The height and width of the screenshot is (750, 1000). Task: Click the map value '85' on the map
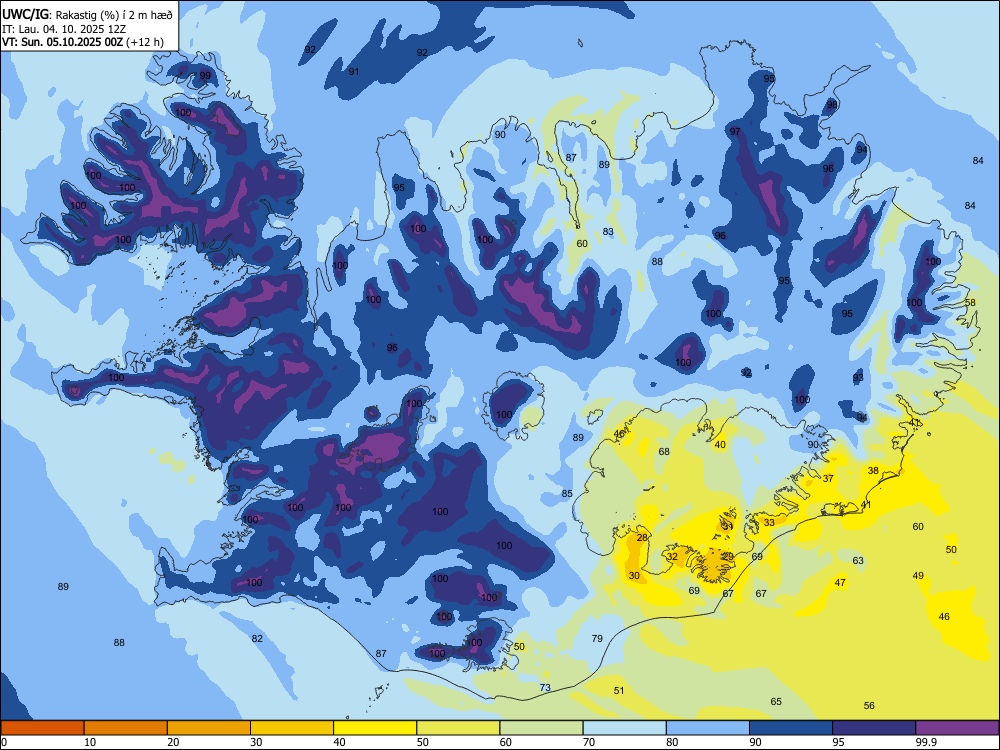coord(567,494)
